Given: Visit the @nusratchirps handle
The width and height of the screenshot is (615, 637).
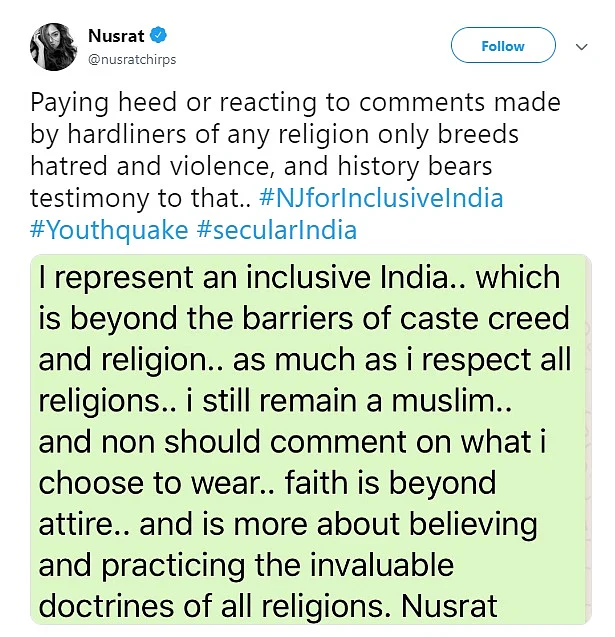Looking at the screenshot, I should pyautogui.click(x=132, y=60).
